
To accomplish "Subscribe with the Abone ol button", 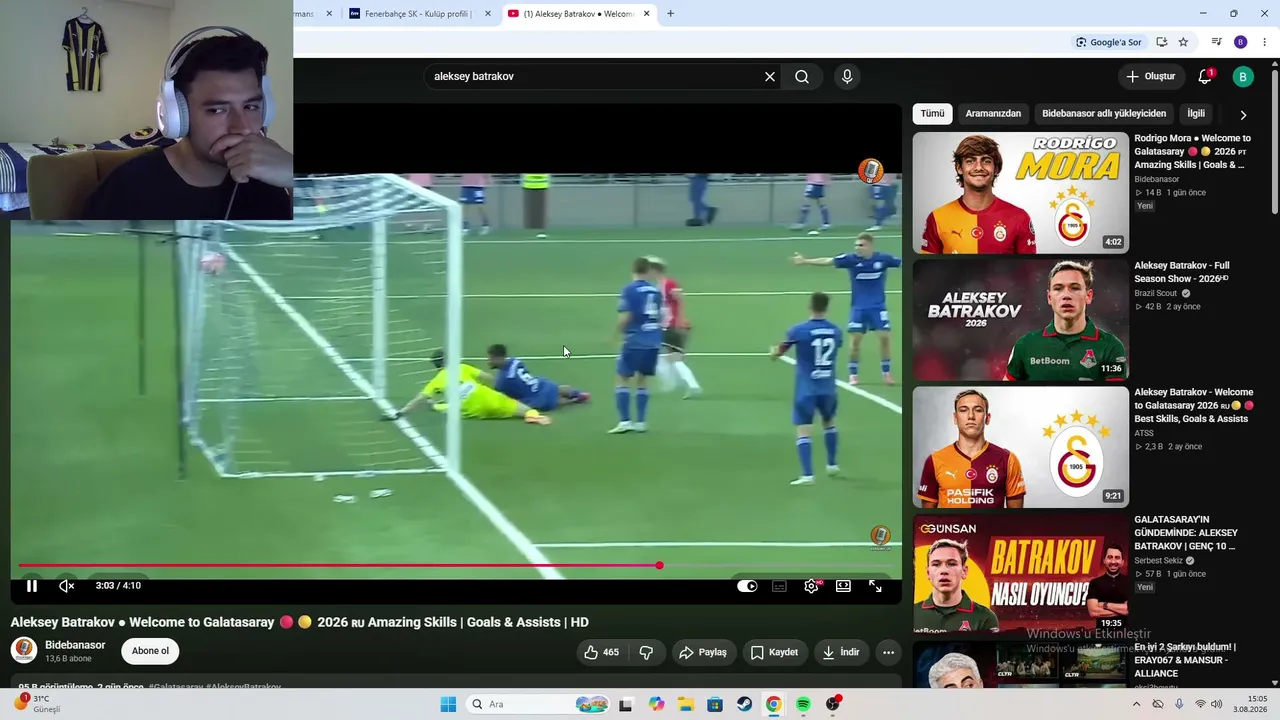I will [150, 651].
